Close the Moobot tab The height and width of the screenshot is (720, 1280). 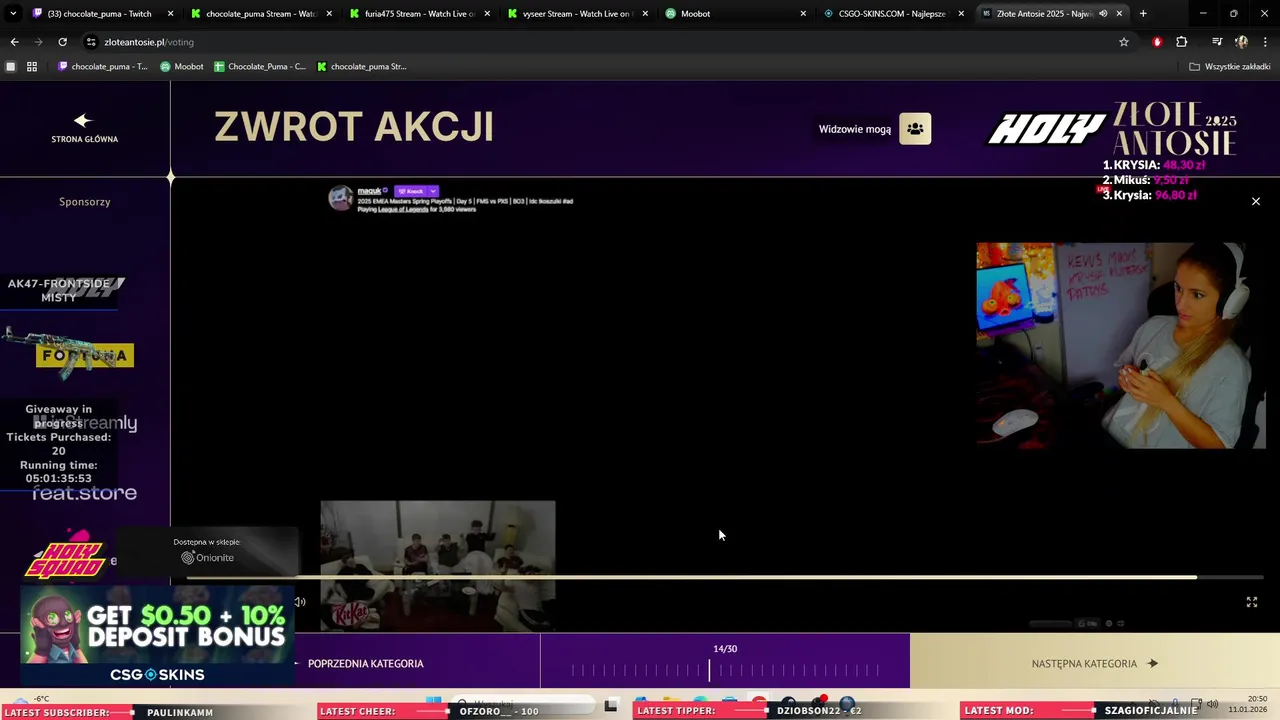803,14
